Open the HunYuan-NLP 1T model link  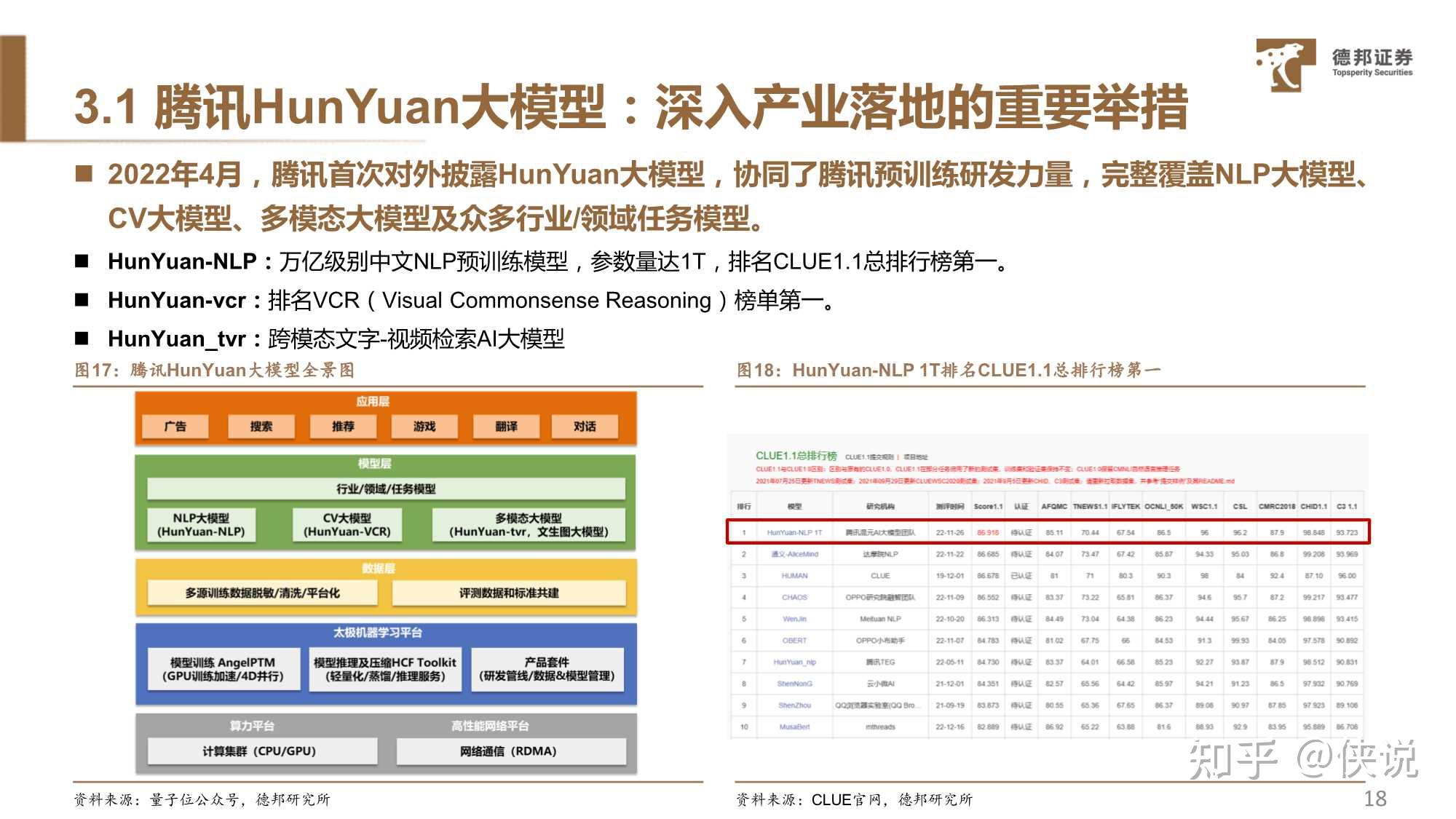click(x=794, y=533)
